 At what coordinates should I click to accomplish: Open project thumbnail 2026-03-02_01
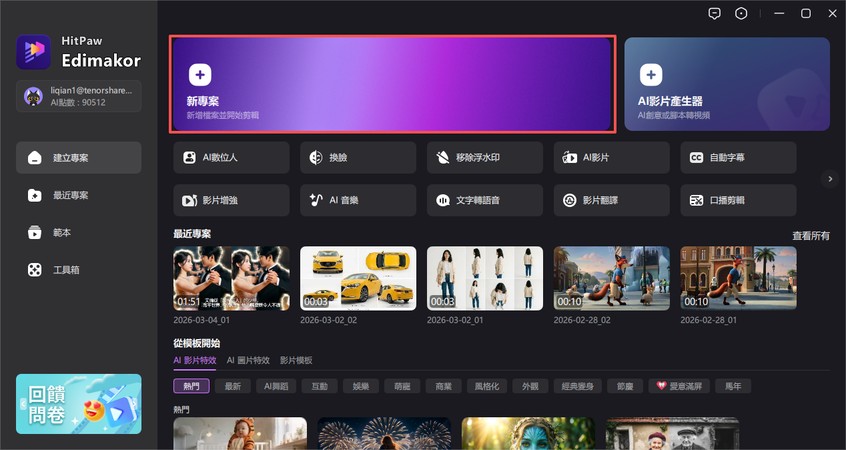pyautogui.click(x=485, y=278)
